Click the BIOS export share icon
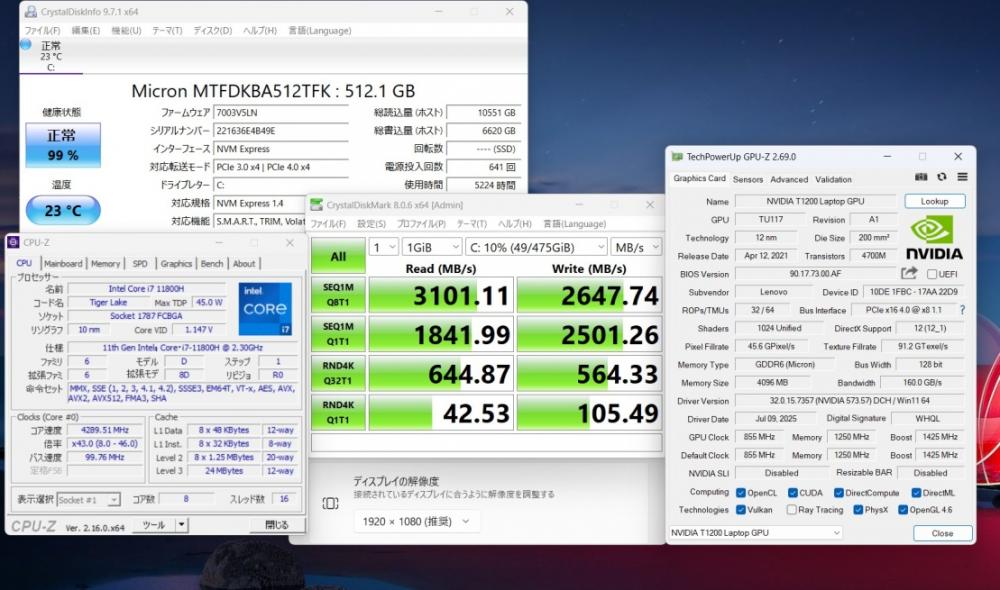This screenshot has width=1000, height=590. (x=909, y=274)
